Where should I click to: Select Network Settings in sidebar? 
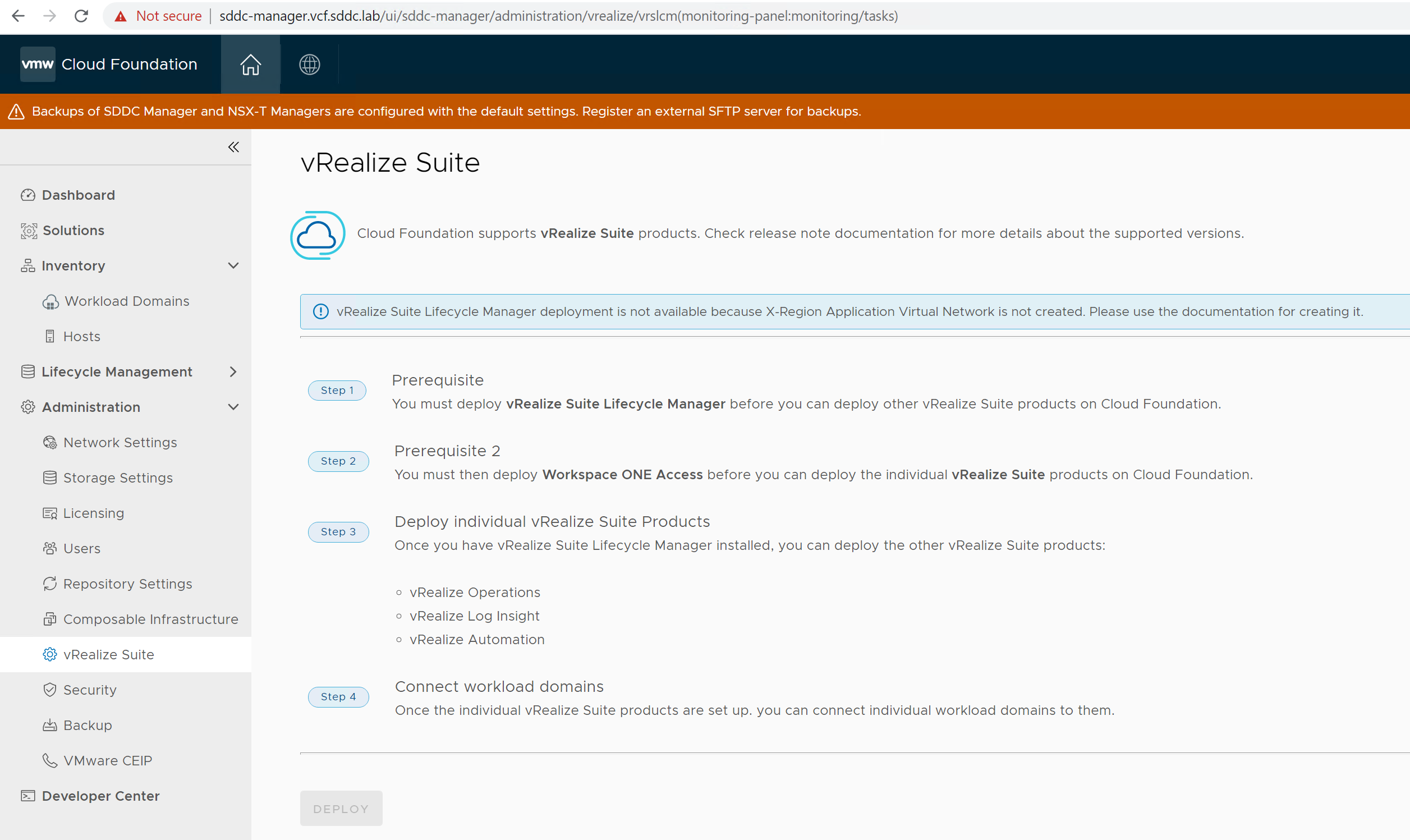click(x=120, y=443)
